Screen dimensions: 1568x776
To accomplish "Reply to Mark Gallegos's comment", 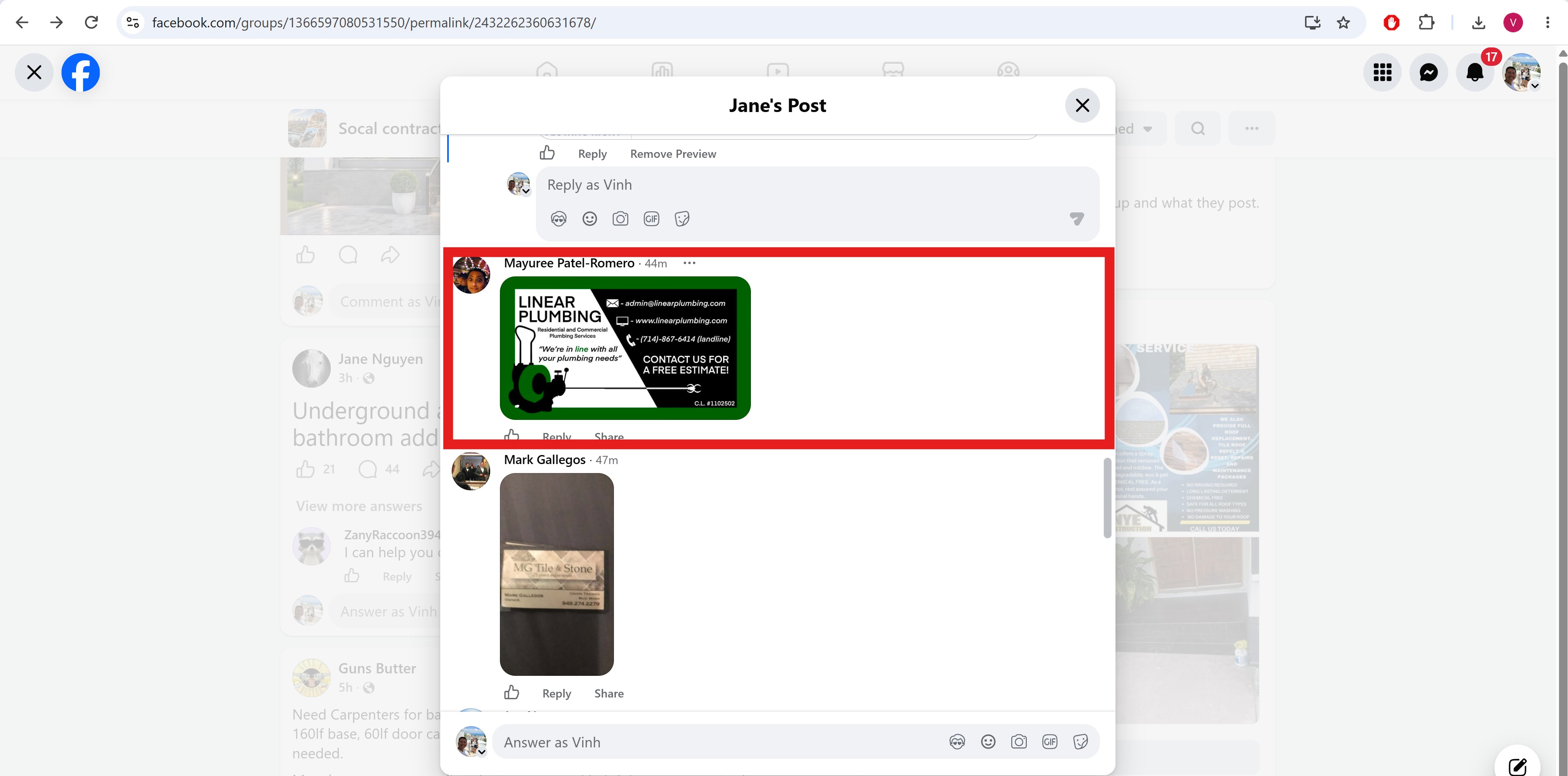I will (556, 694).
